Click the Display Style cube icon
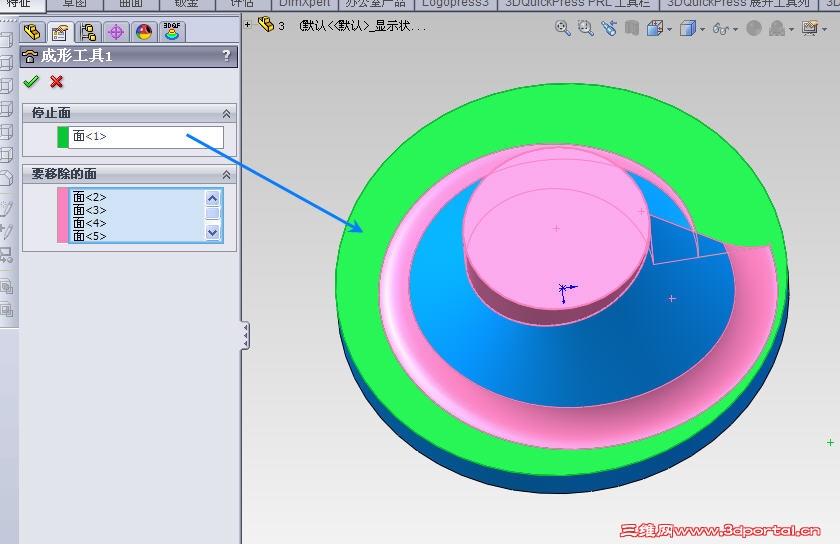The height and width of the screenshot is (544, 840). [x=688, y=28]
